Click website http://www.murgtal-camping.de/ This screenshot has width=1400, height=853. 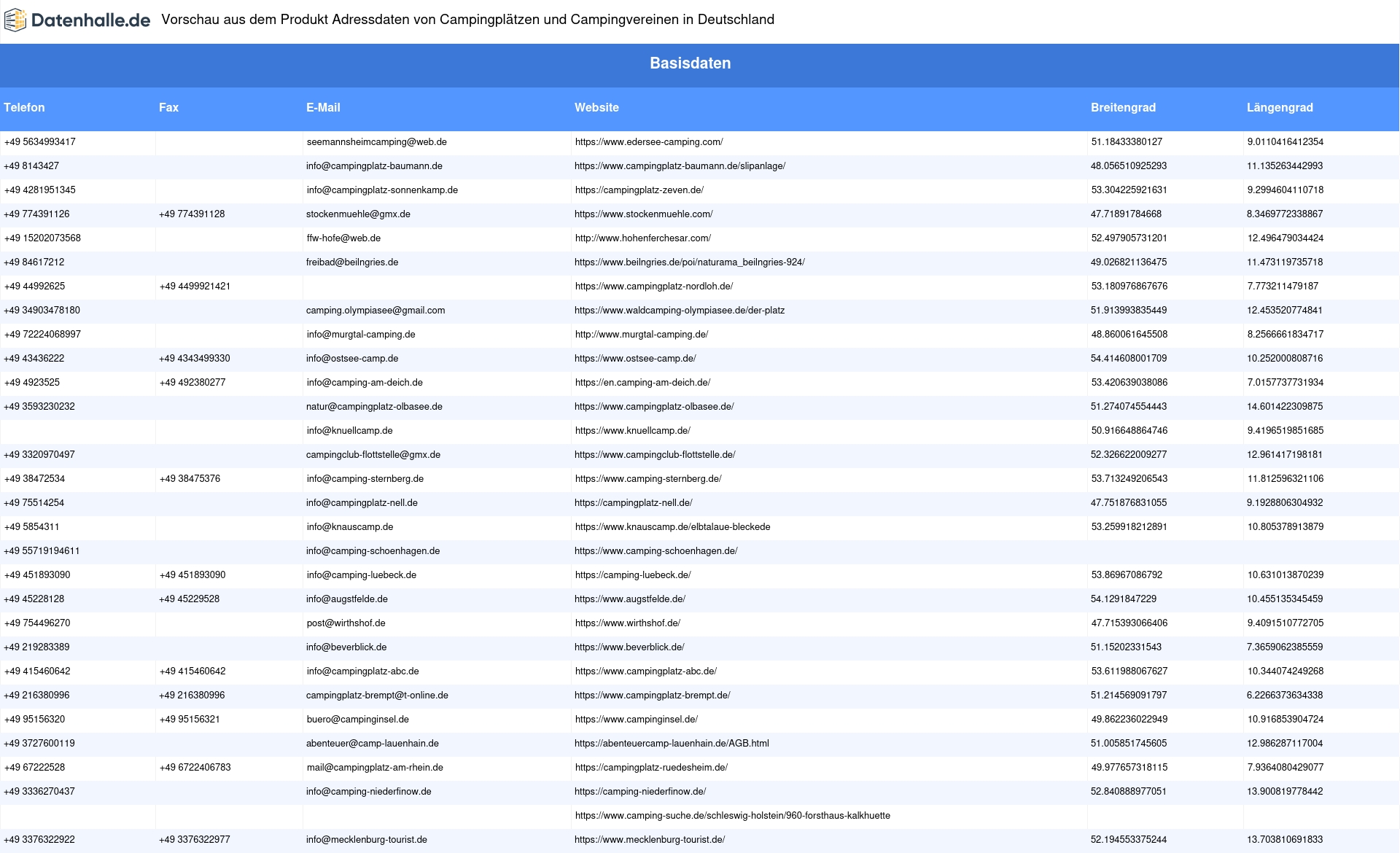641,335
